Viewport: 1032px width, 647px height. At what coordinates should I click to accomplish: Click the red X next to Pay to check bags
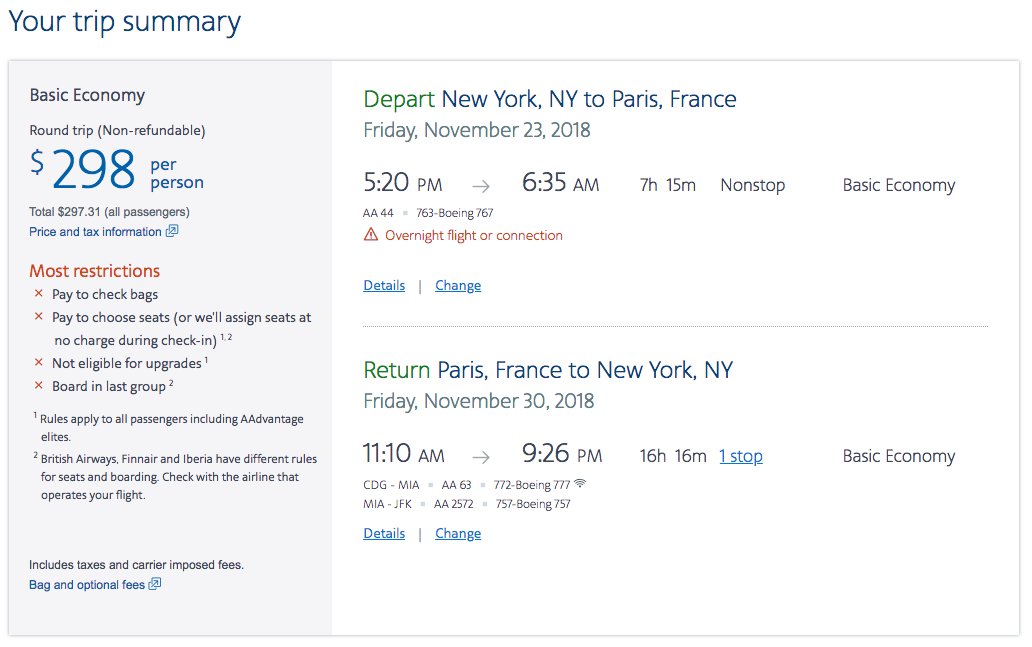(x=39, y=294)
